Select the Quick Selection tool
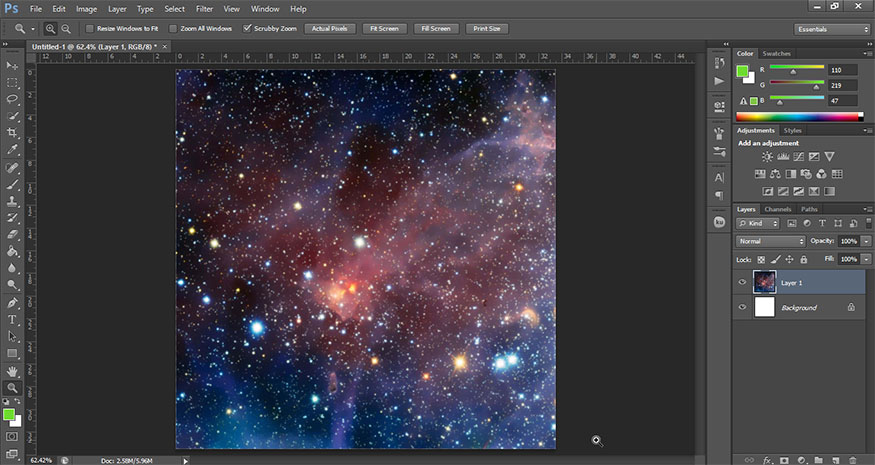The height and width of the screenshot is (465, 875). (x=12, y=116)
